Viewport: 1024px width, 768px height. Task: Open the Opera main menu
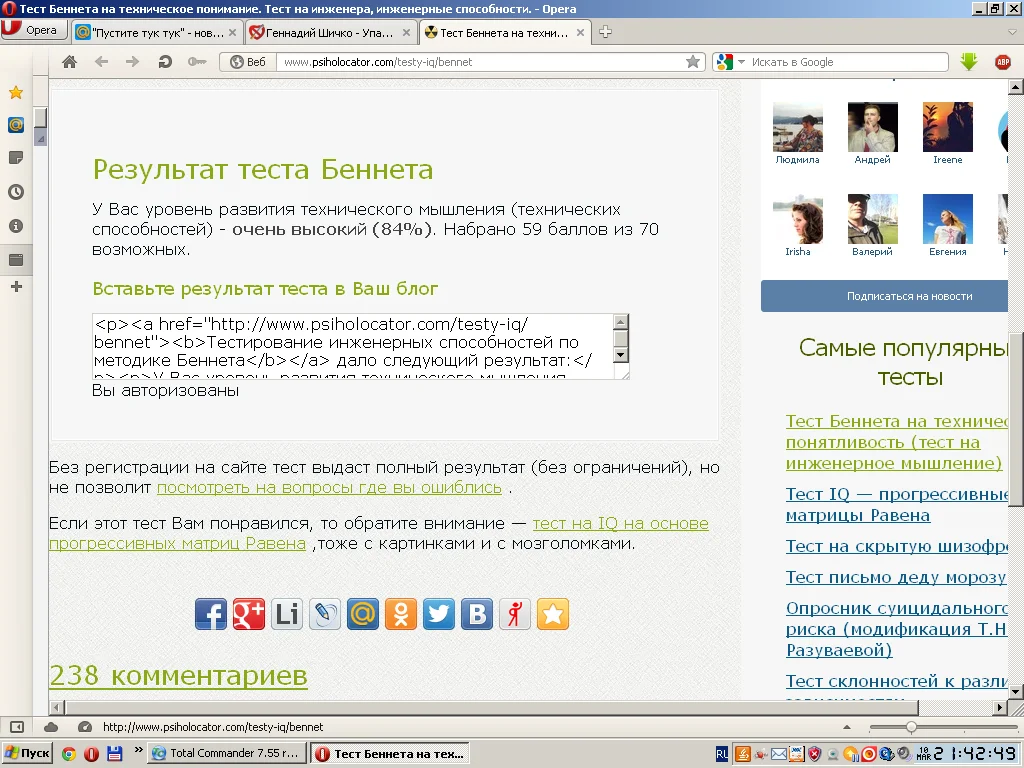click(x=32, y=30)
